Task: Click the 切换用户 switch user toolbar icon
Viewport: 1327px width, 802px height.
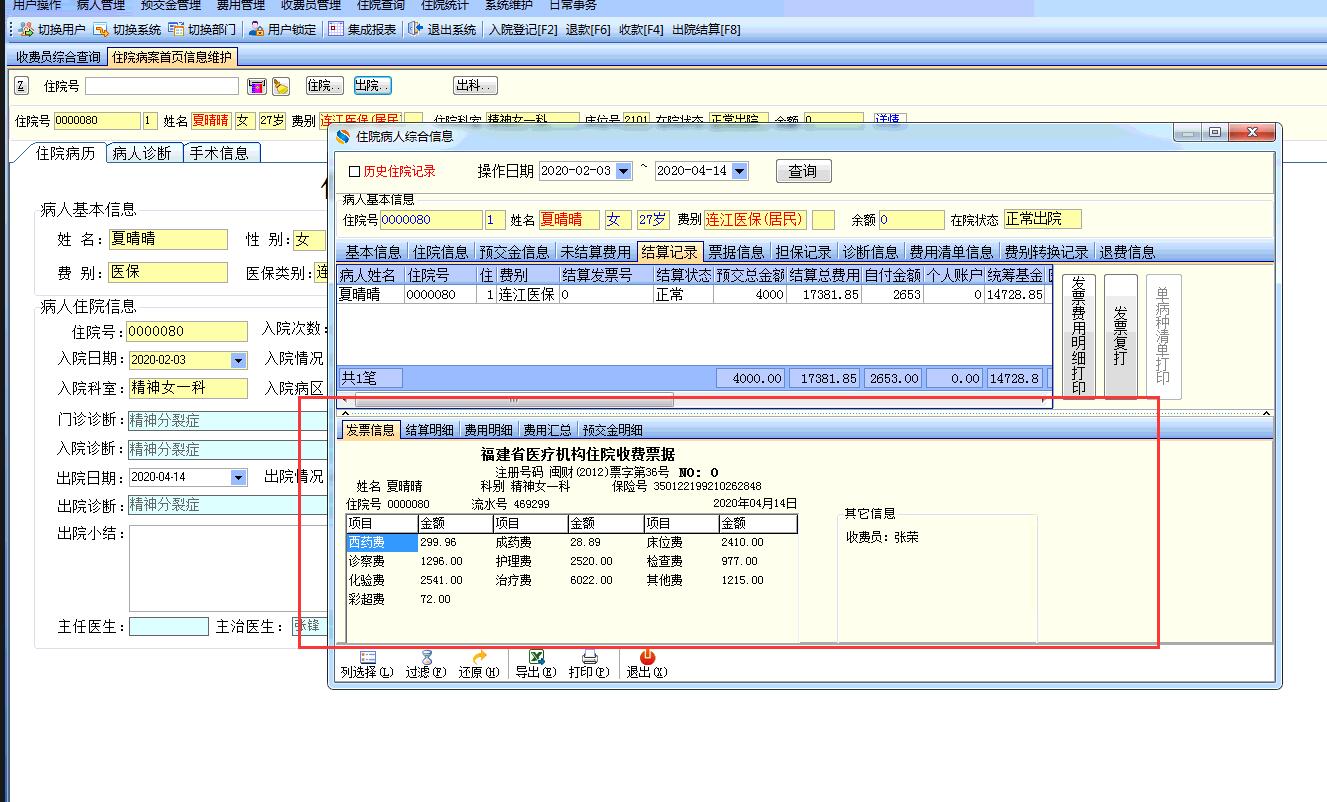Action: pyautogui.click(x=26, y=30)
